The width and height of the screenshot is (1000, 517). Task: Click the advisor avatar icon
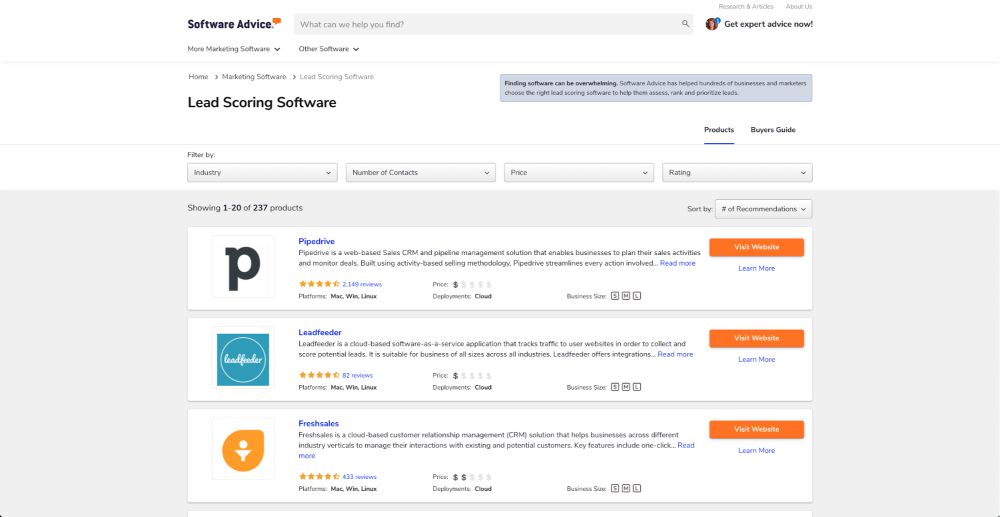point(712,24)
